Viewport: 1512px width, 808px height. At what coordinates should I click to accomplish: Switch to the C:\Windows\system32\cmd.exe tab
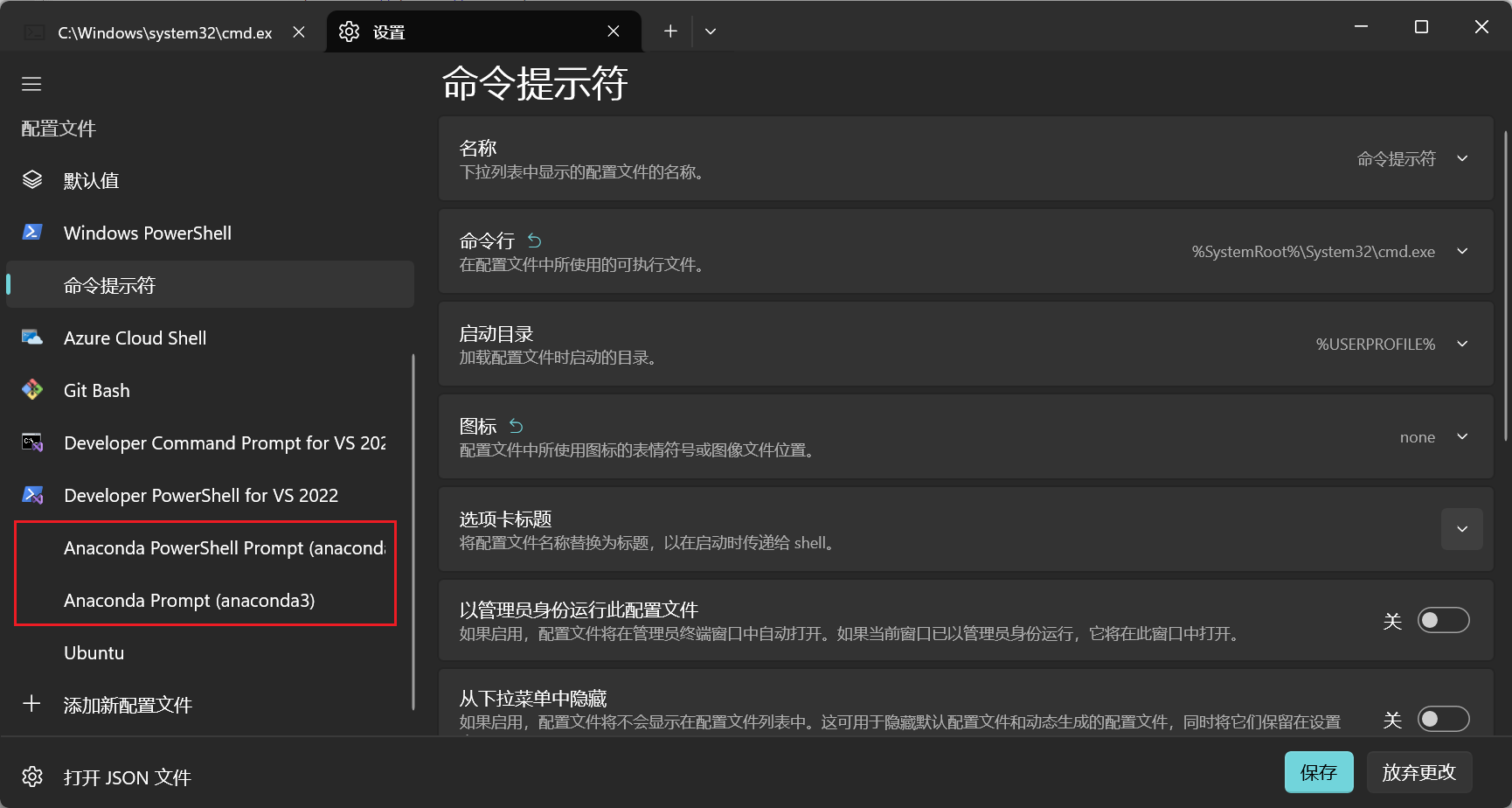[x=166, y=31]
